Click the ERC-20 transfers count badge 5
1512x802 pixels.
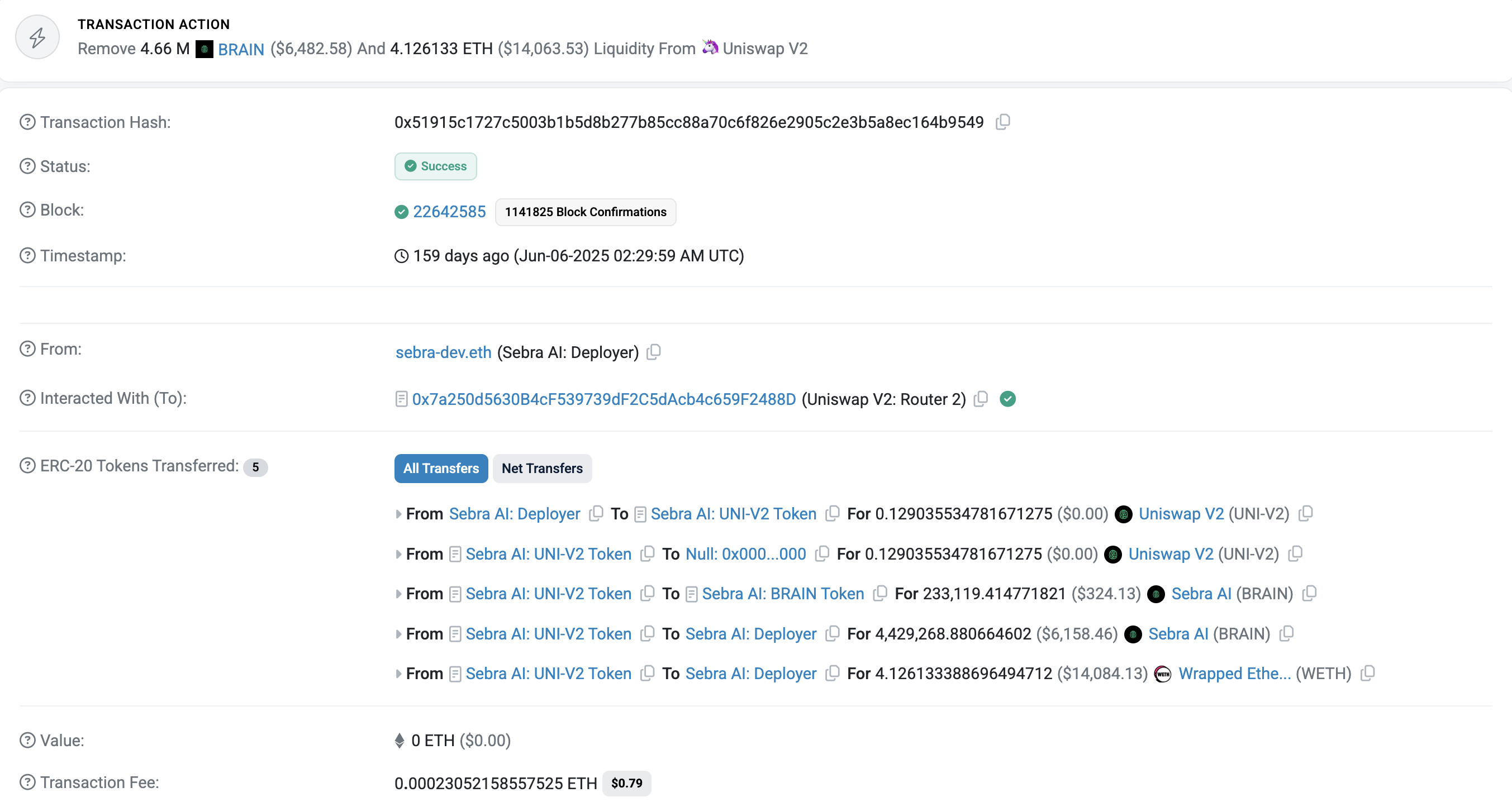point(255,467)
